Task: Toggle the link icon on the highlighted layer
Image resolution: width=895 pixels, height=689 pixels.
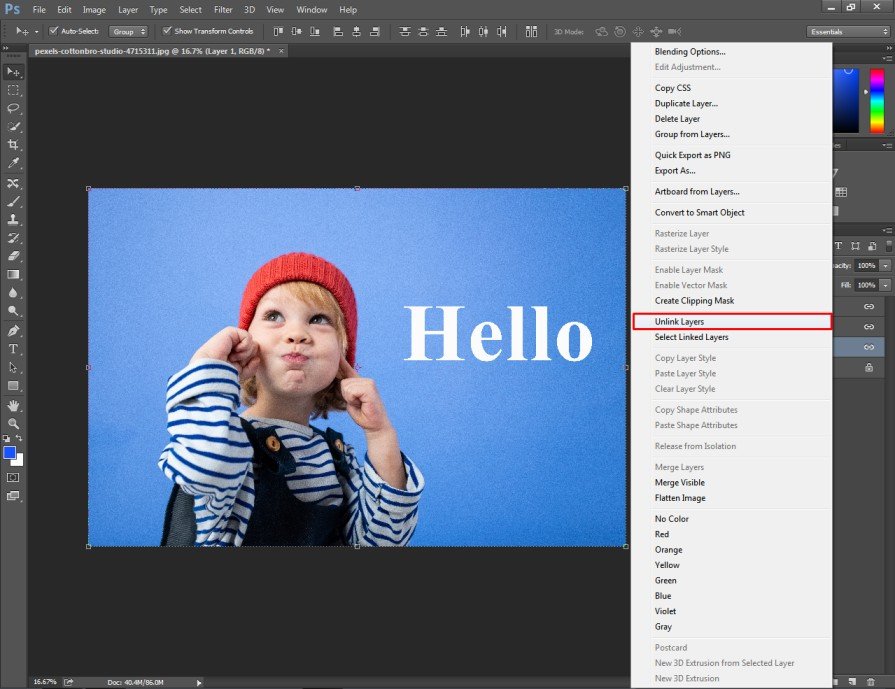Action: point(869,346)
